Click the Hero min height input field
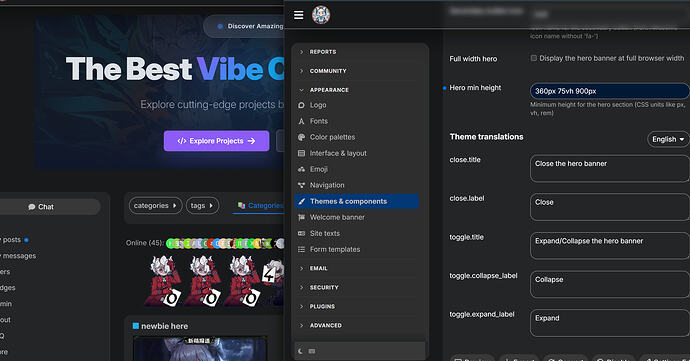The width and height of the screenshot is (690, 361). [609, 91]
